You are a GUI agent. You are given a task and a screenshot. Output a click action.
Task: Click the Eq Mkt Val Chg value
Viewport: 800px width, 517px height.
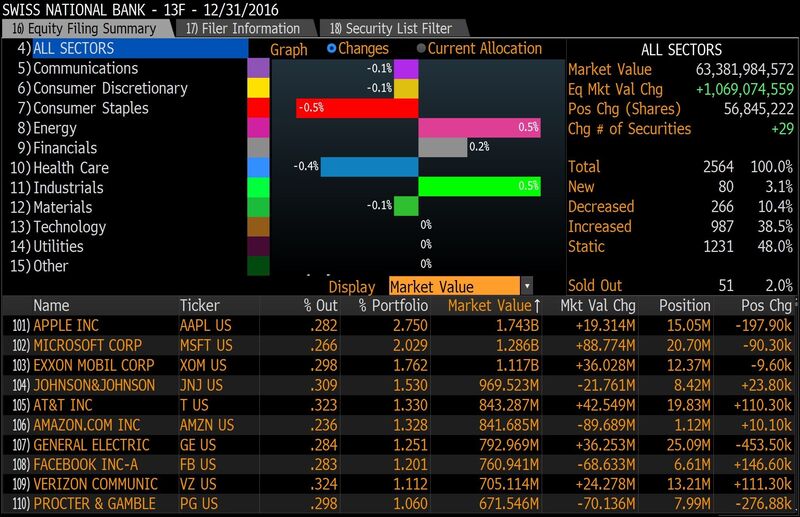click(745, 89)
